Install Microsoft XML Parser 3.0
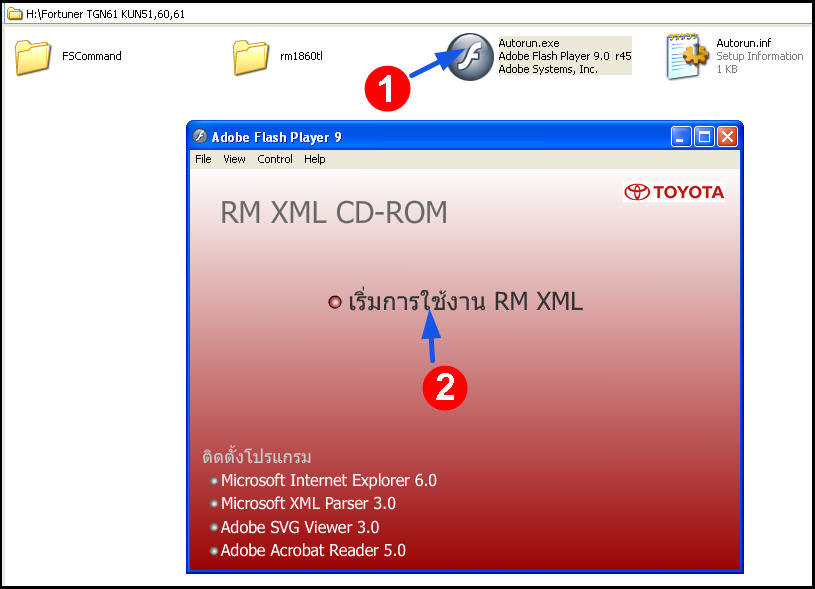This screenshot has height=589, width=815. (308, 503)
